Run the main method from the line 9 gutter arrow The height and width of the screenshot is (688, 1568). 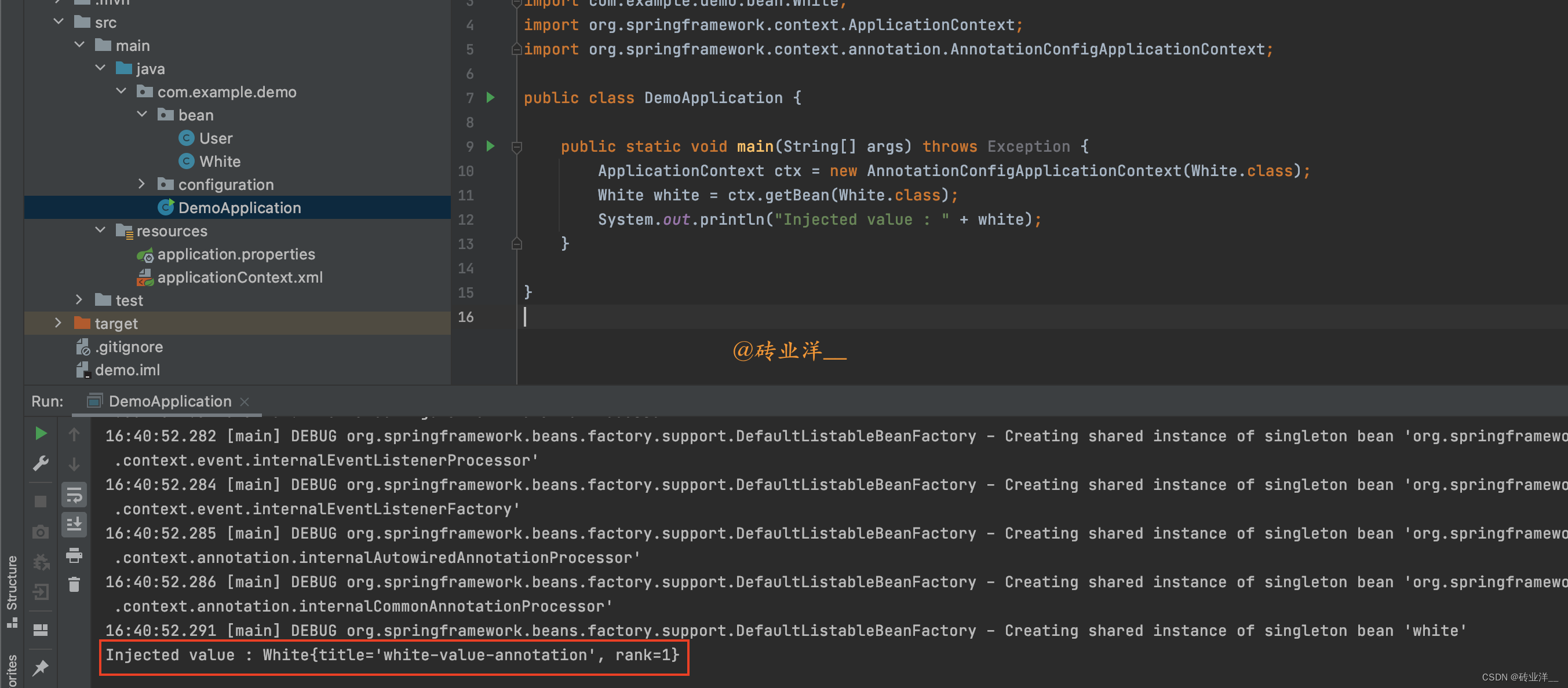(x=491, y=146)
